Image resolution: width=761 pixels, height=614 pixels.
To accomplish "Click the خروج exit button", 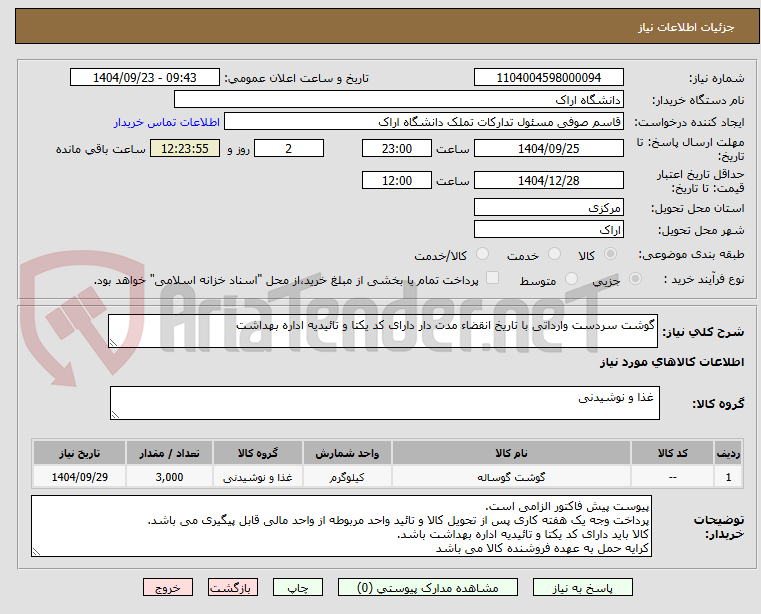I will 167,587.
